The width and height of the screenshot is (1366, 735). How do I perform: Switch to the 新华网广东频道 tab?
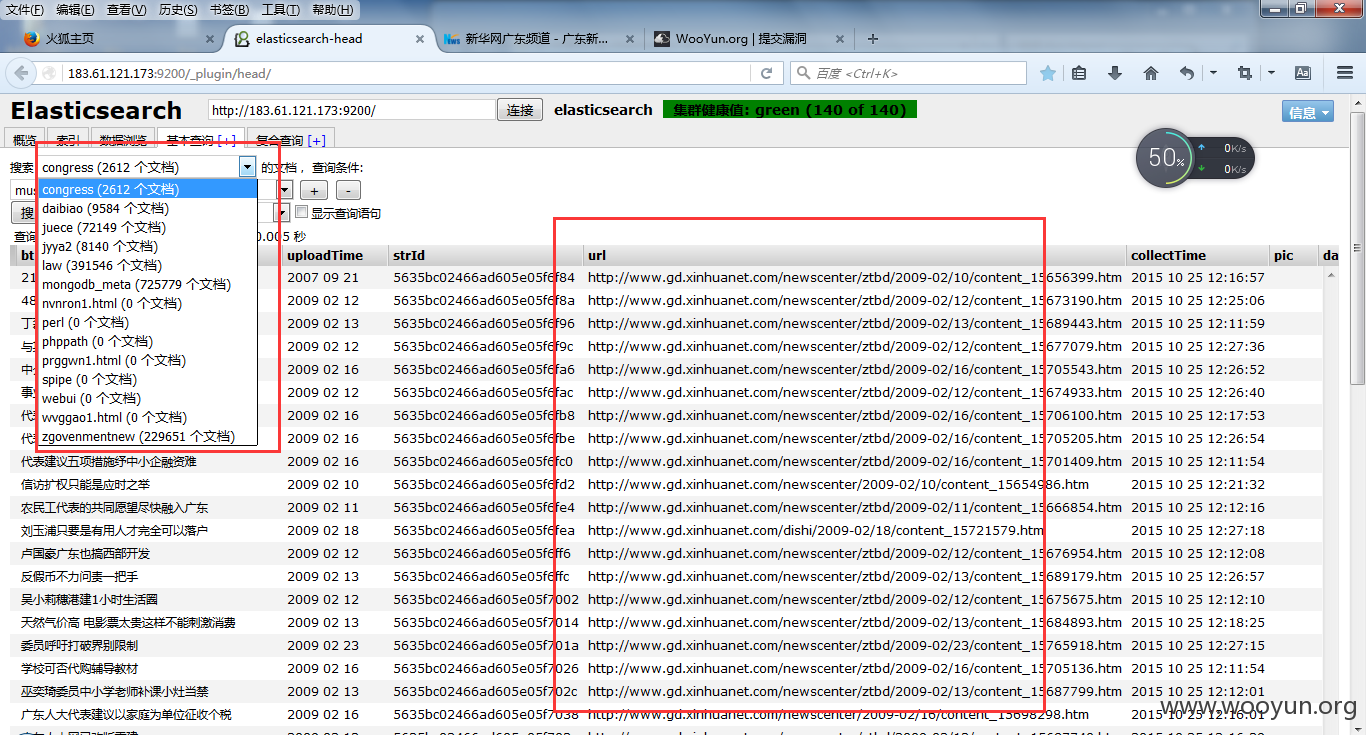tap(540, 39)
